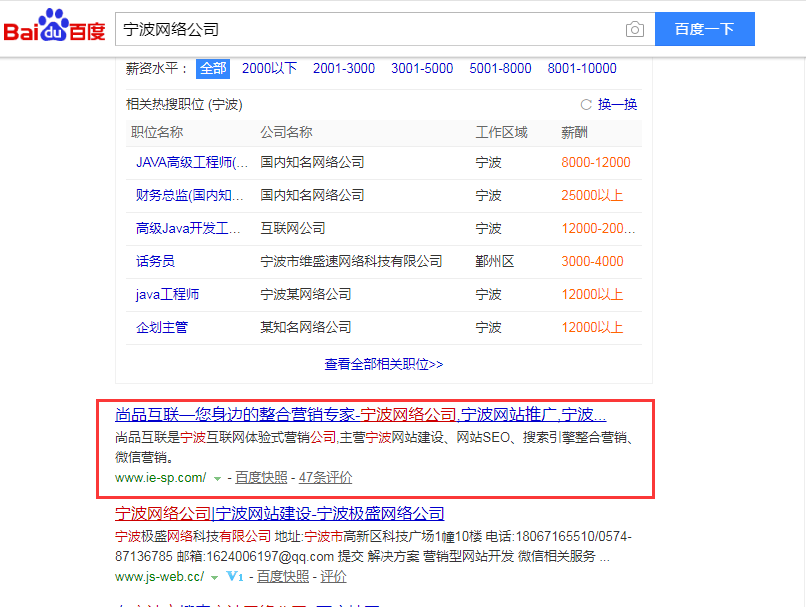
Task: Click salary text 25000以上
Action: coord(592,195)
